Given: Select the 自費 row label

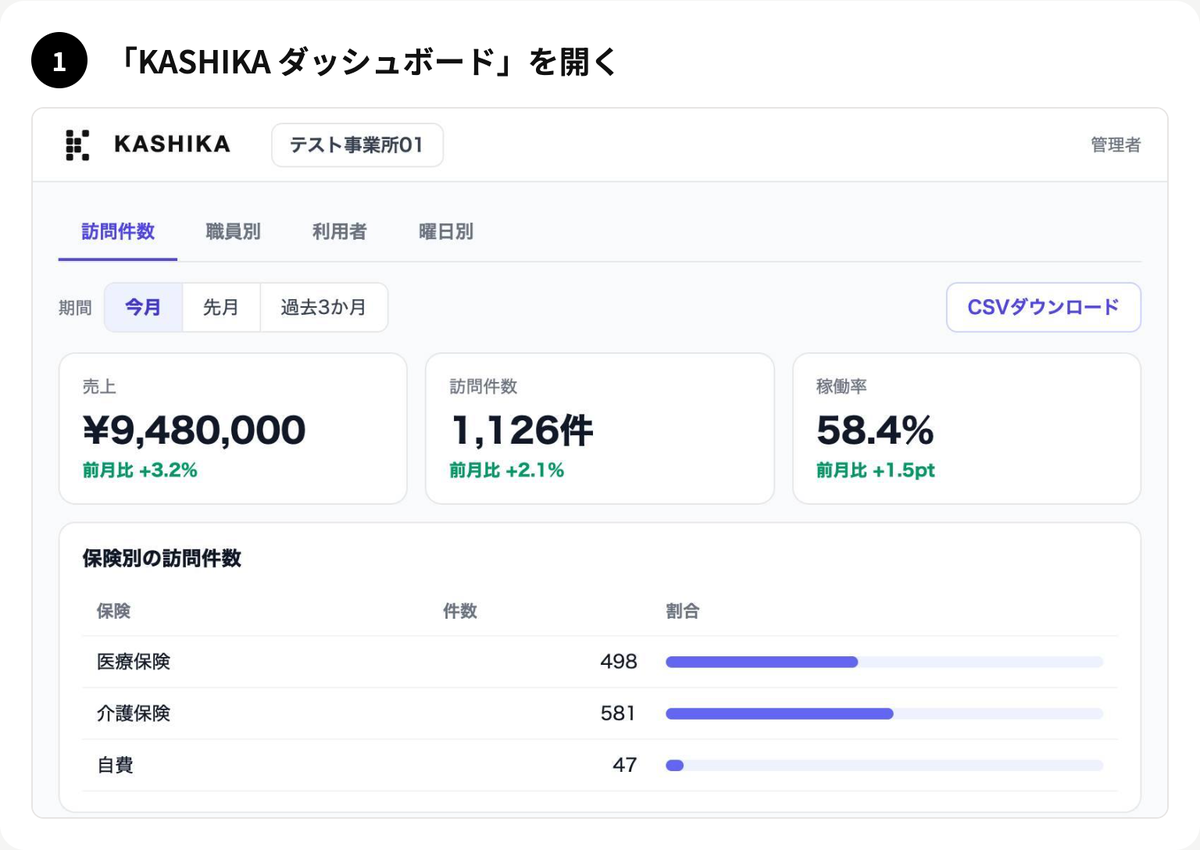Looking at the screenshot, I should (x=115, y=766).
